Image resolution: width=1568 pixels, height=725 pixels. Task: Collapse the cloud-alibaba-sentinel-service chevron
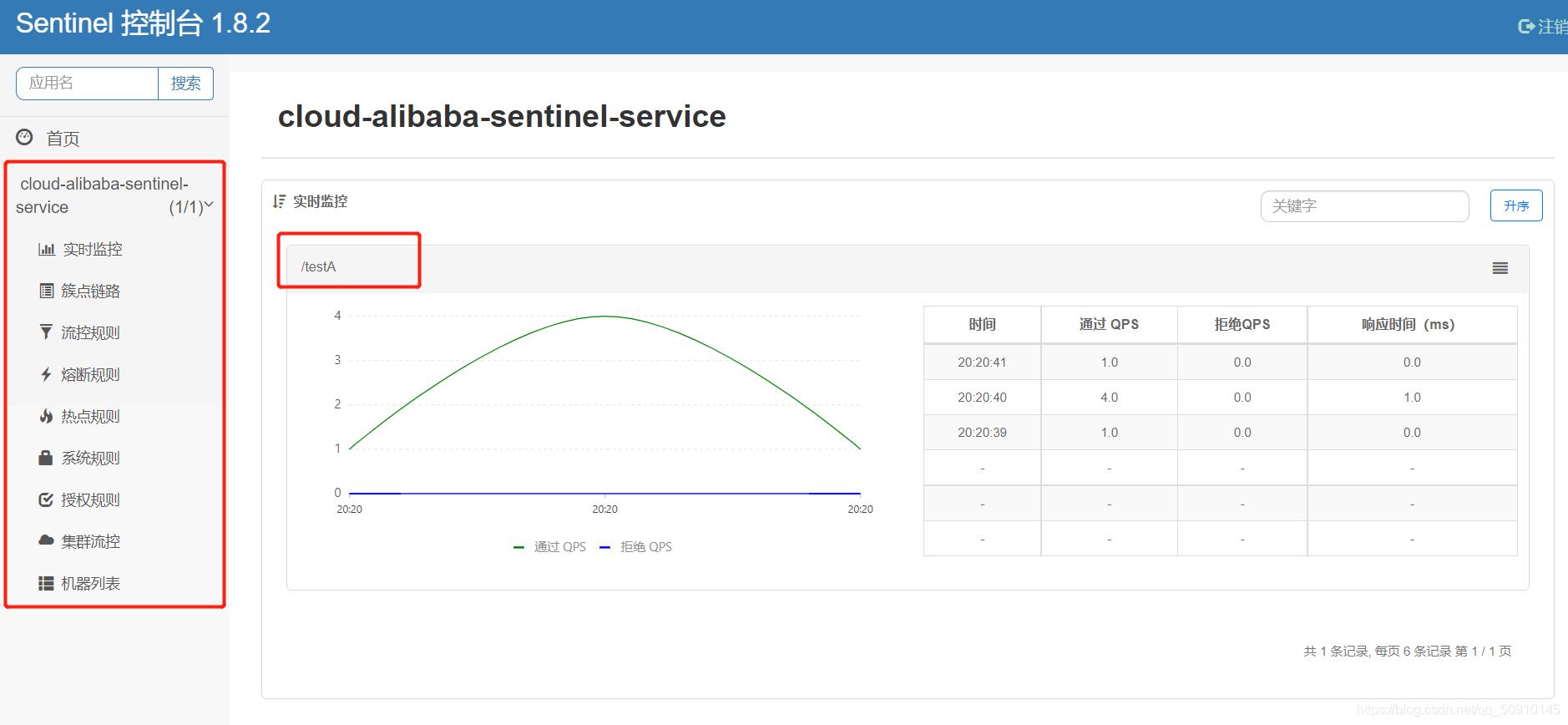(x=209, y=205)
